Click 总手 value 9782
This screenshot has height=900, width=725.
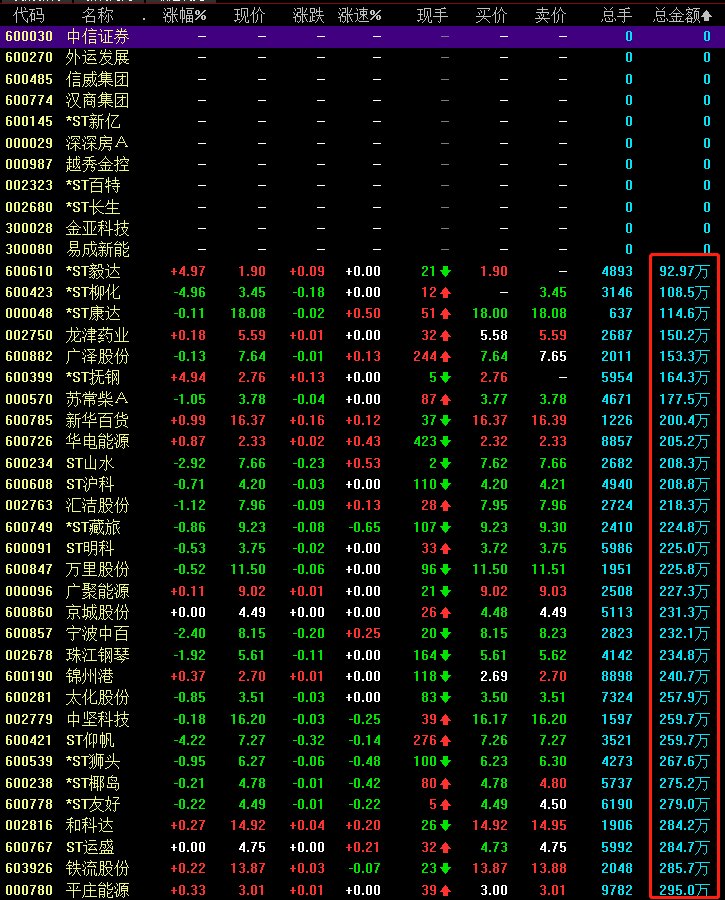[617, 890]
